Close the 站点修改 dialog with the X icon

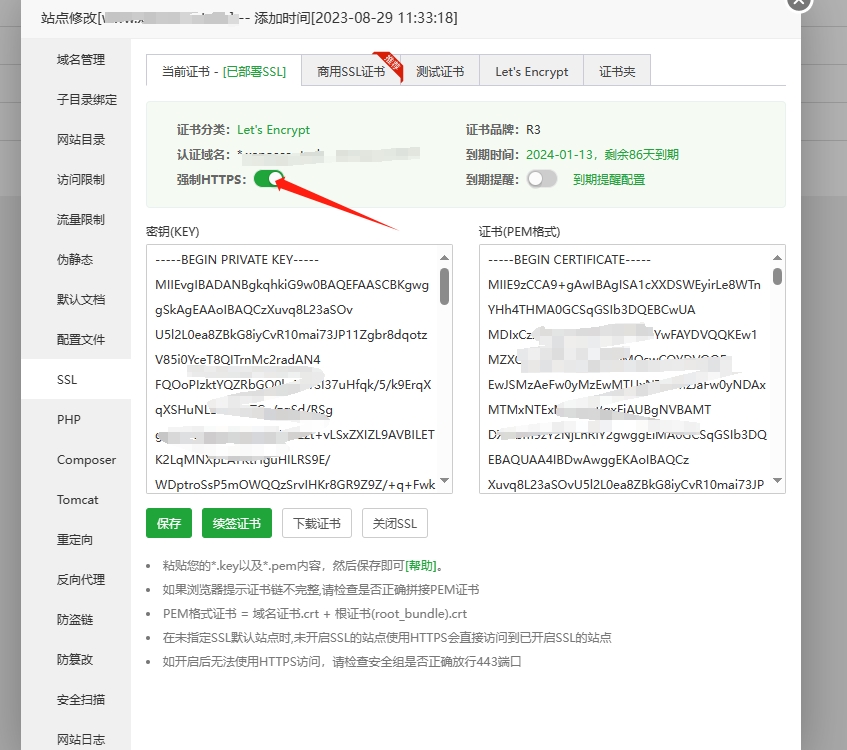tap(799, 2)
